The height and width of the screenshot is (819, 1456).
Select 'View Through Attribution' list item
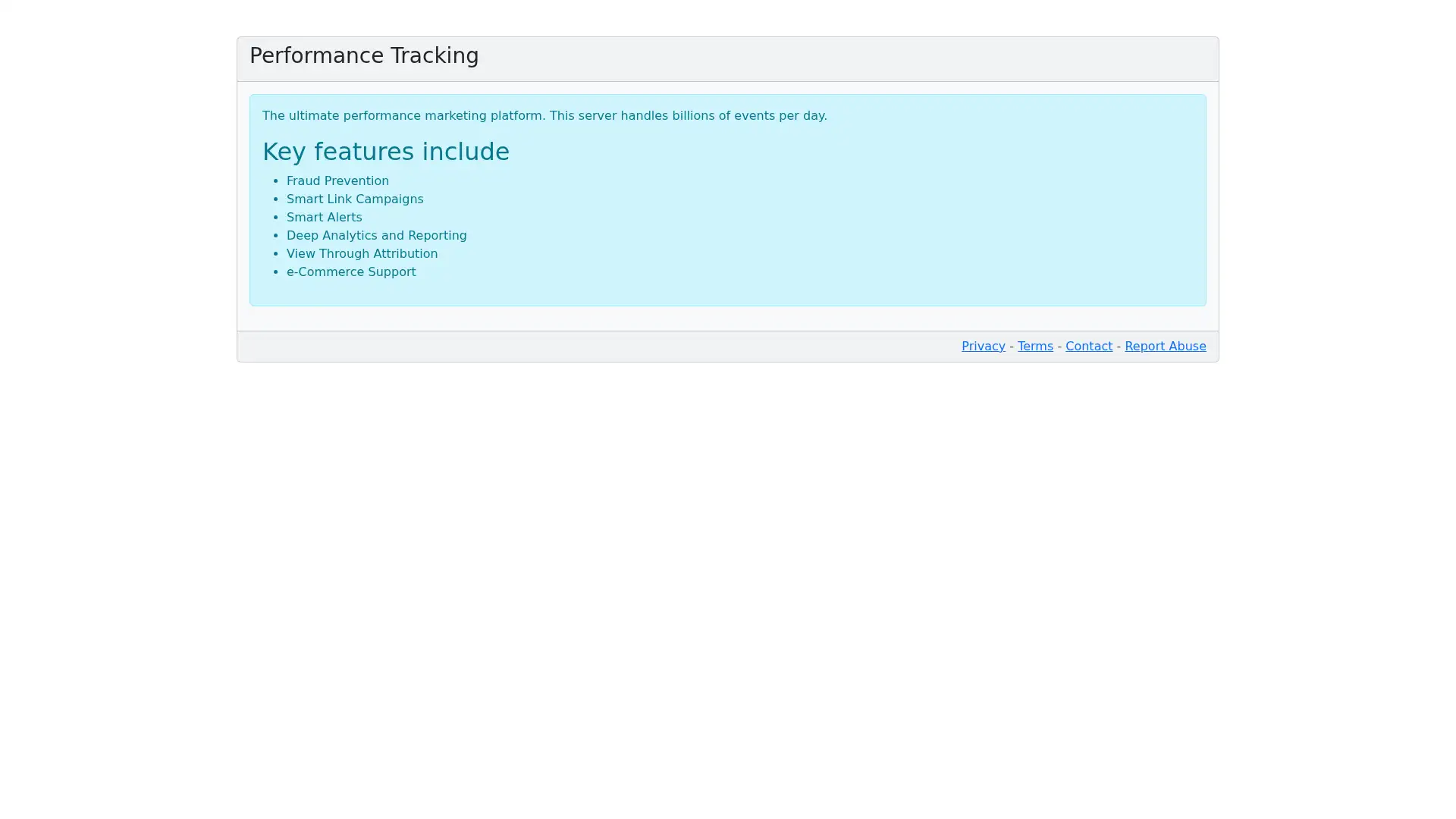click(362, 253)
